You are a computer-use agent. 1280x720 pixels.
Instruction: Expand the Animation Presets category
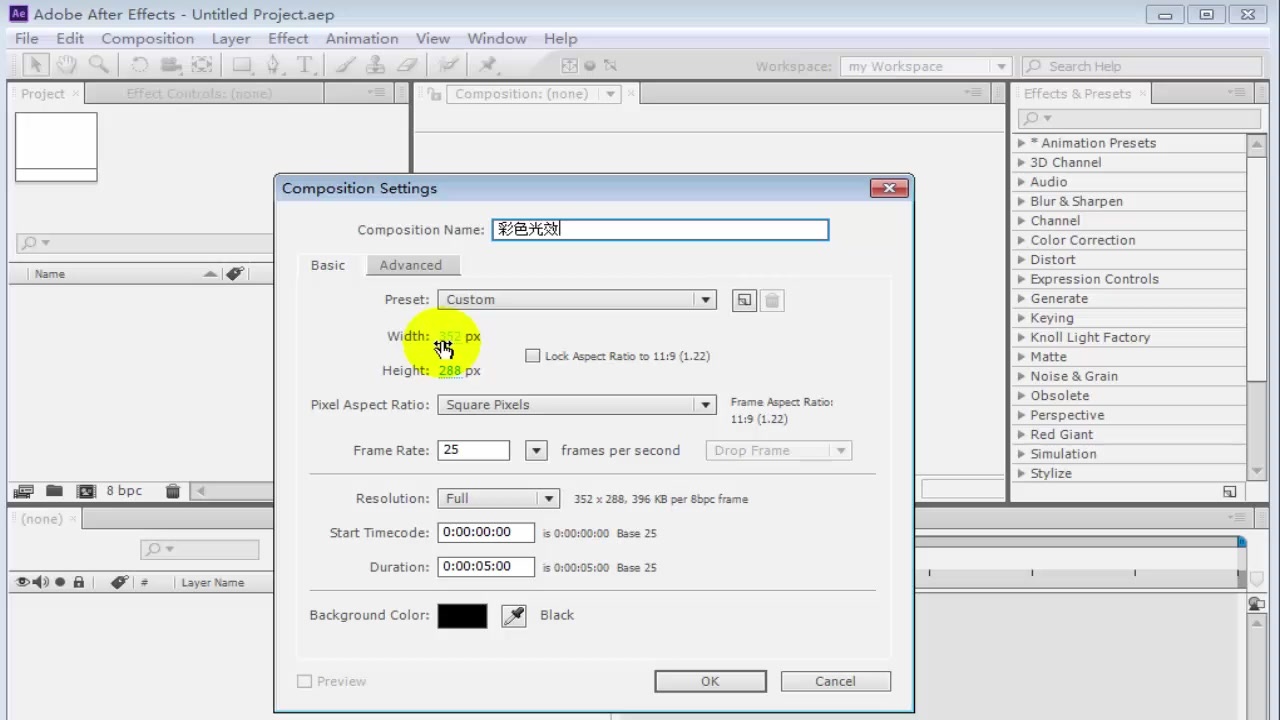[1021, 143]
